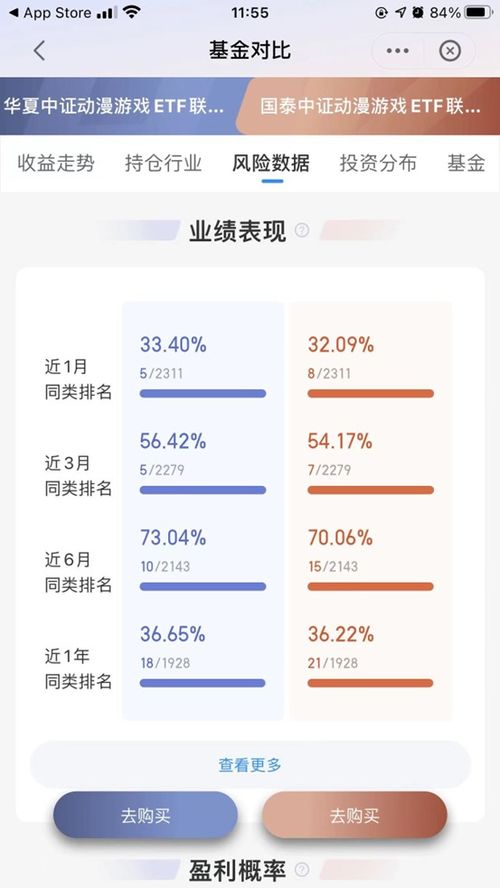
Task: Tap blue ranking bar for 近1月
Action: (x=203, y=393)
